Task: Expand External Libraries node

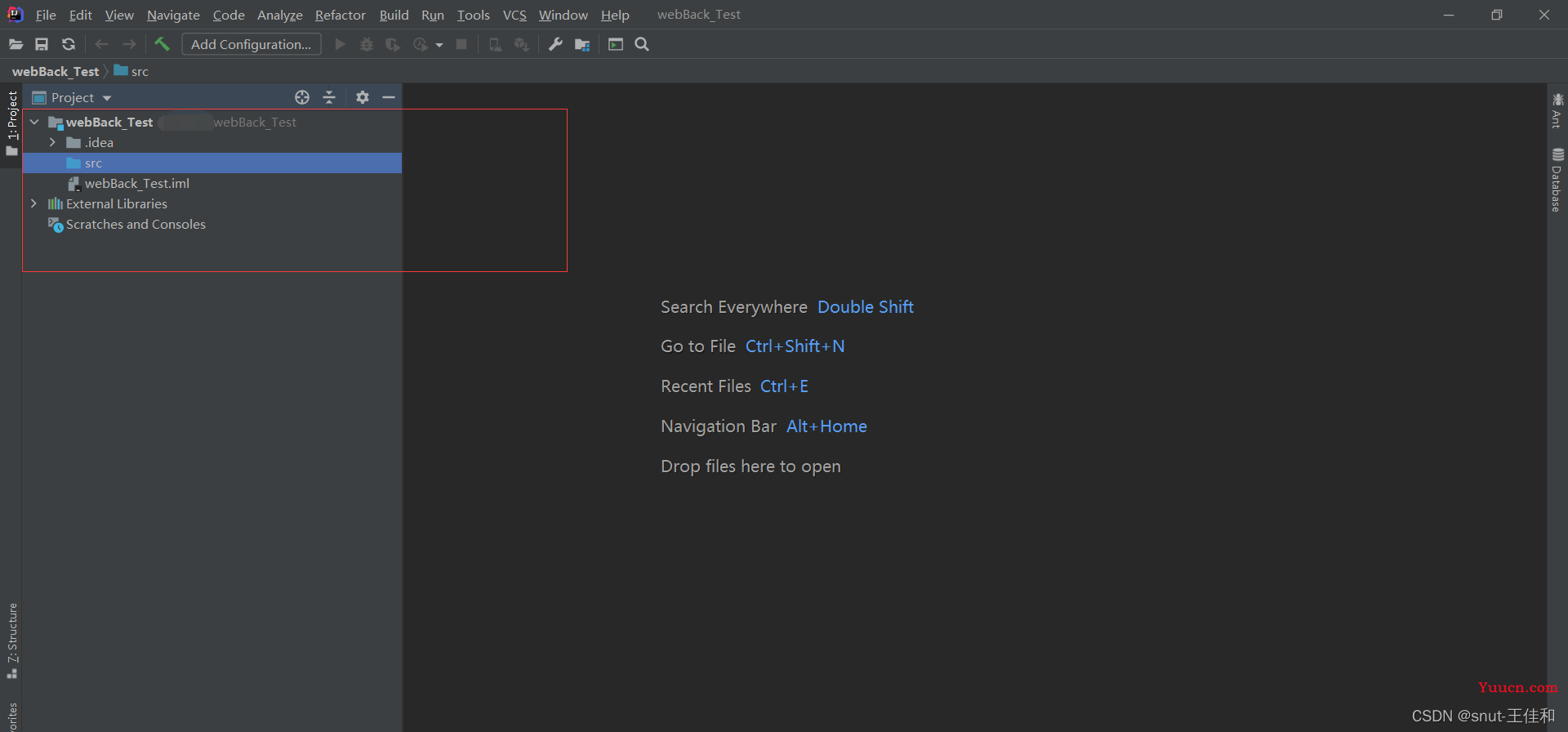Action: pos(33,203)
